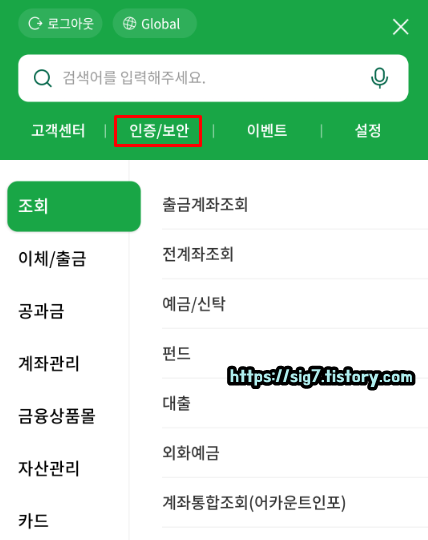Viewport: 428px width, 540px height.
Task: Open the 인증/보안 tab
Action: click(159, 131)
